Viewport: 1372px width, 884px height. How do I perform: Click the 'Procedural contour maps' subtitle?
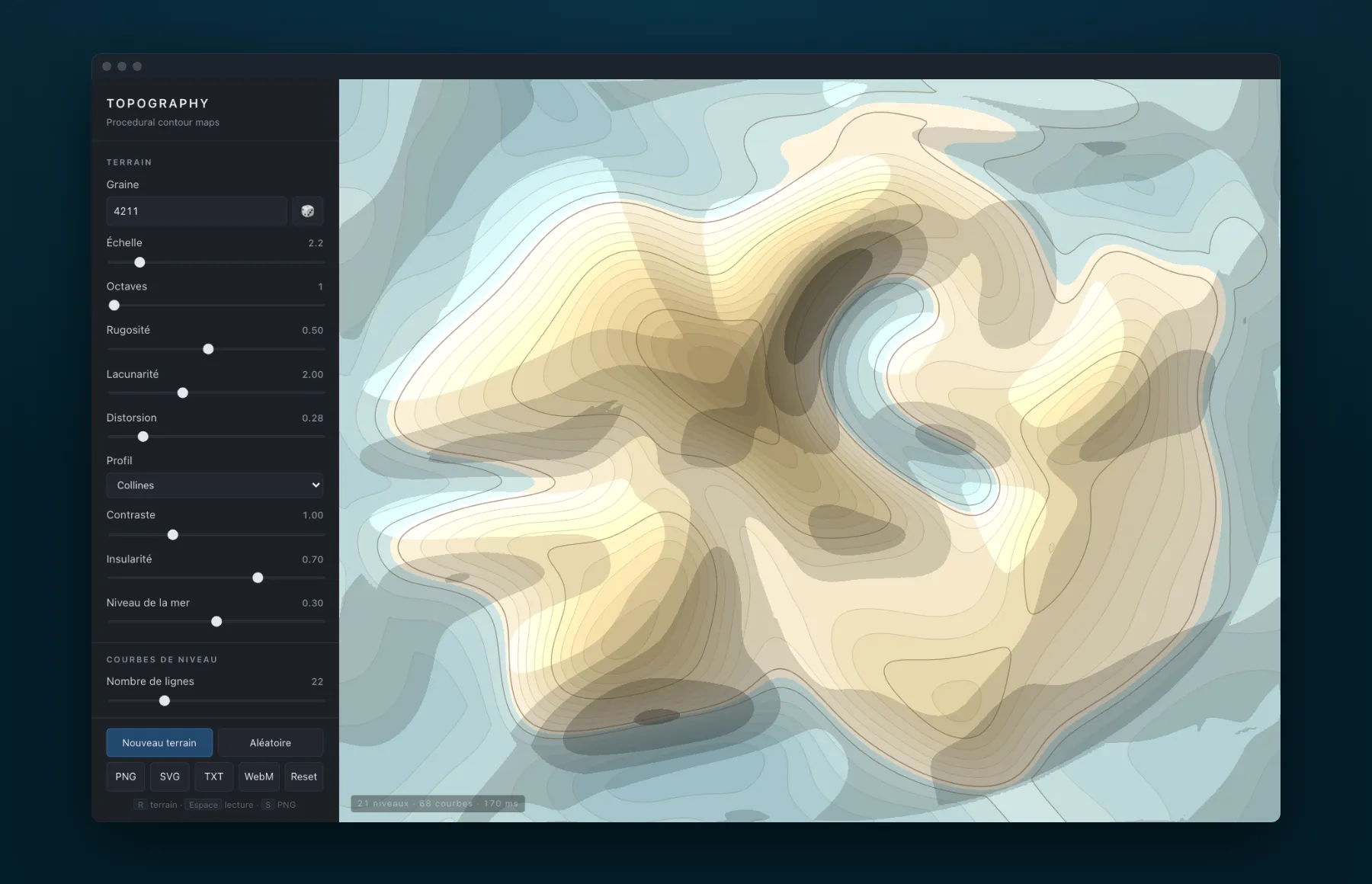click(163, 122)
